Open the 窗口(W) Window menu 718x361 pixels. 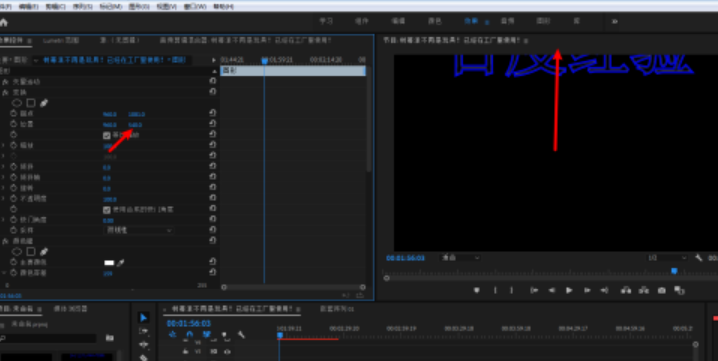[x=195, y=7]
